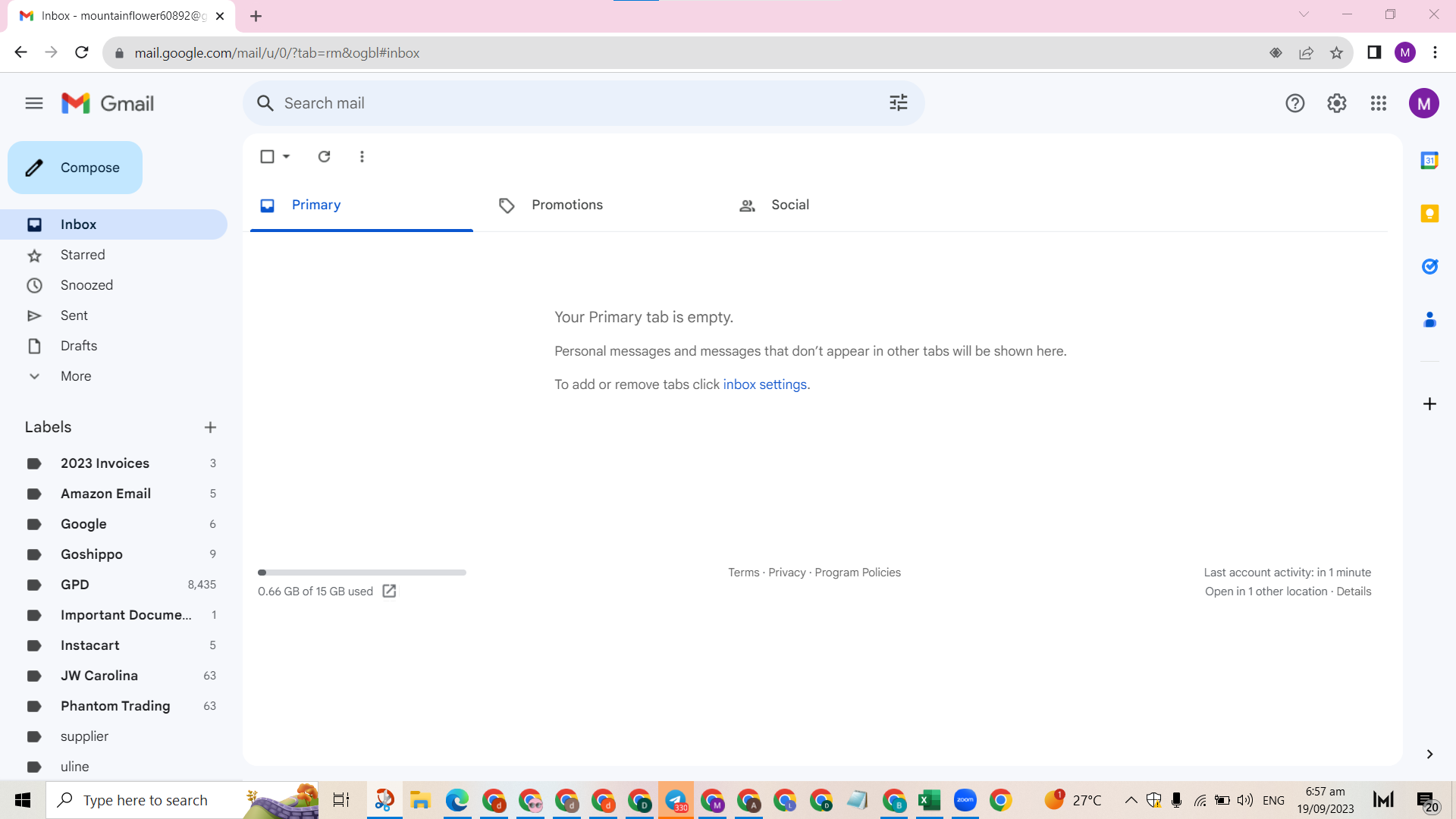Open the Inbox folder

coord(114,224)
